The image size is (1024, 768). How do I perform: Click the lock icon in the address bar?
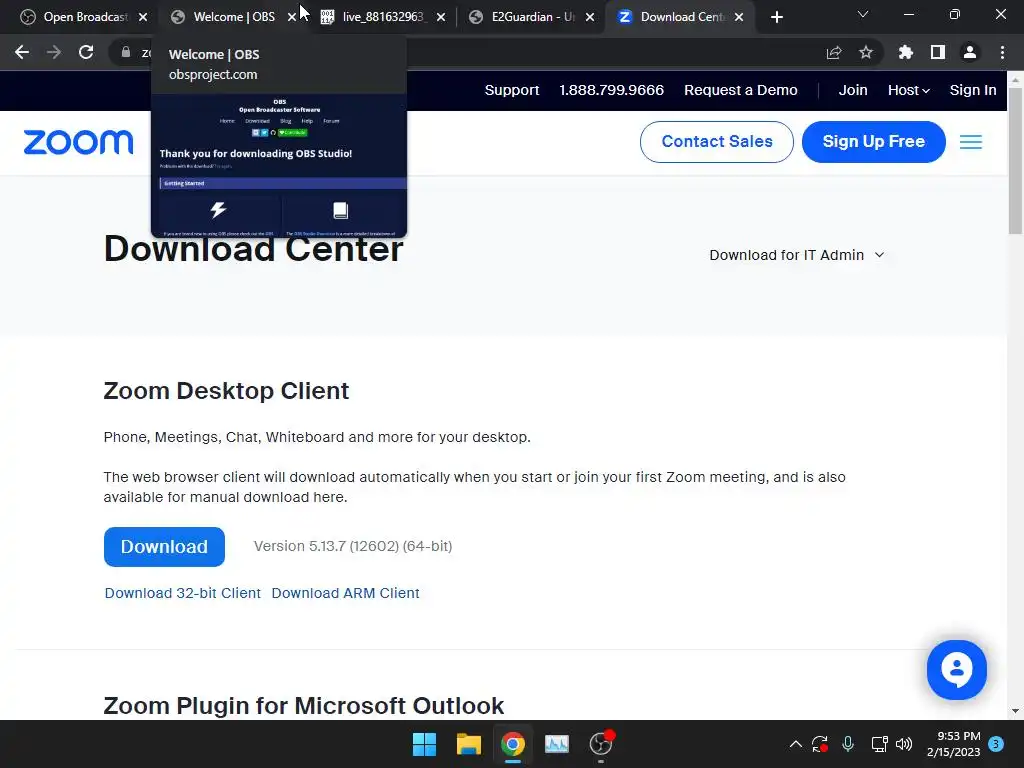(x=126, y=52)
